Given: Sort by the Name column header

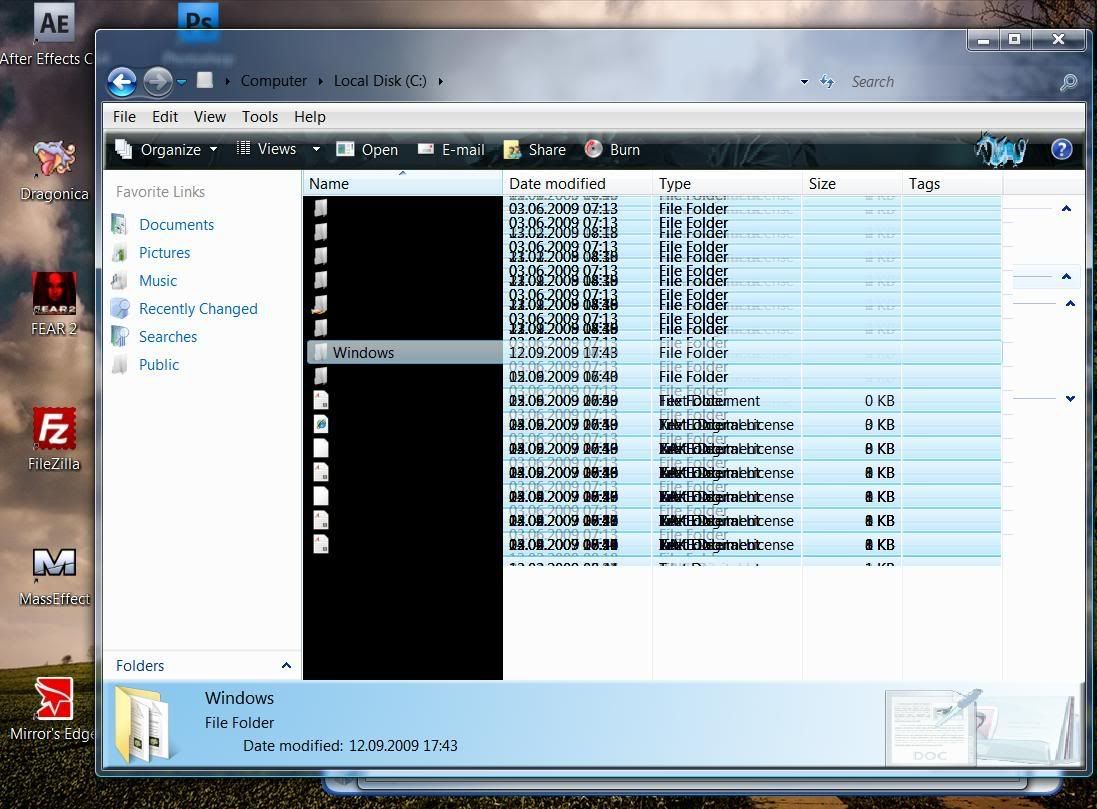Looking at the screenshot, I should [x=402, y=183].
